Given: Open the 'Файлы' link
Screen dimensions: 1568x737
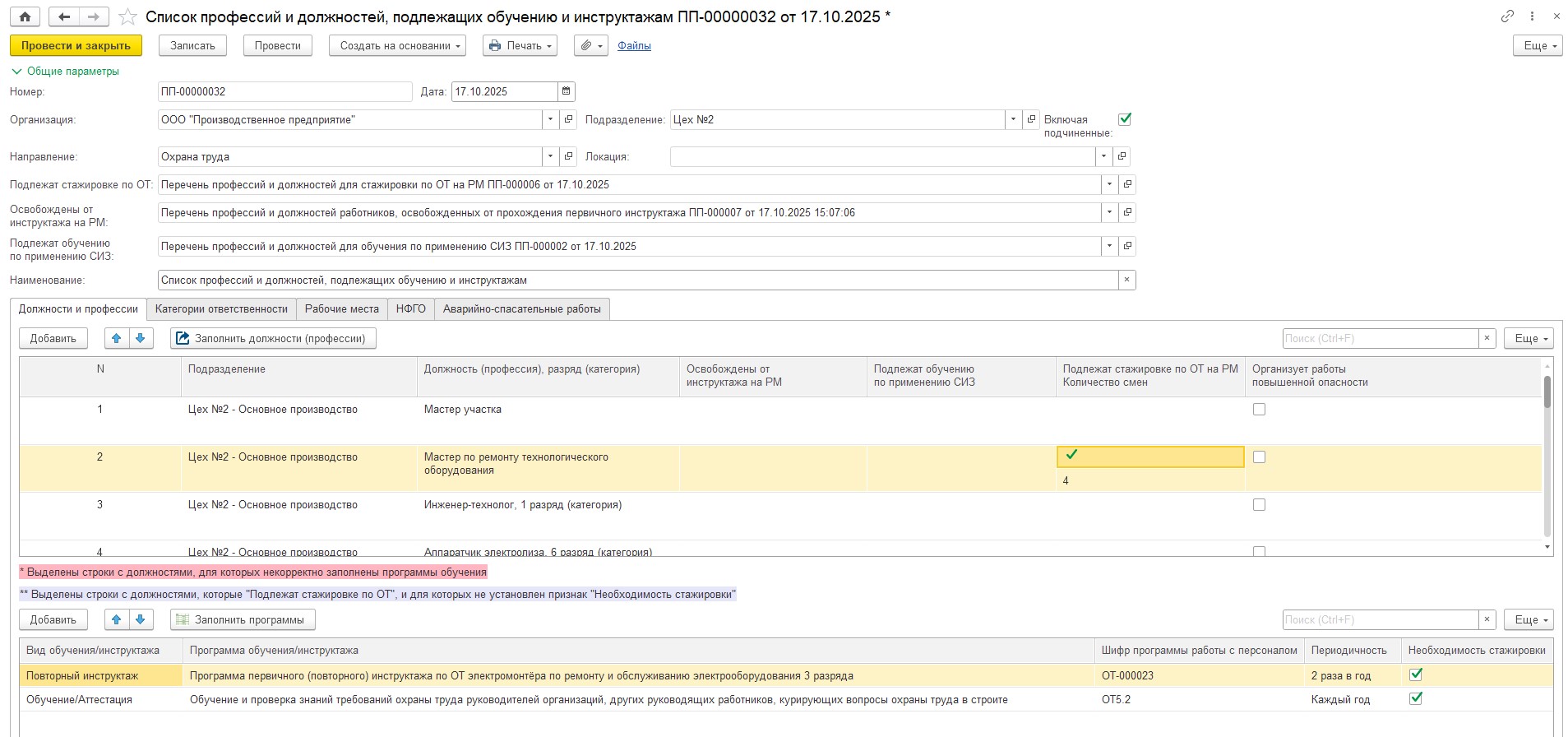Looking at the screenshot, I should (634, 46).
